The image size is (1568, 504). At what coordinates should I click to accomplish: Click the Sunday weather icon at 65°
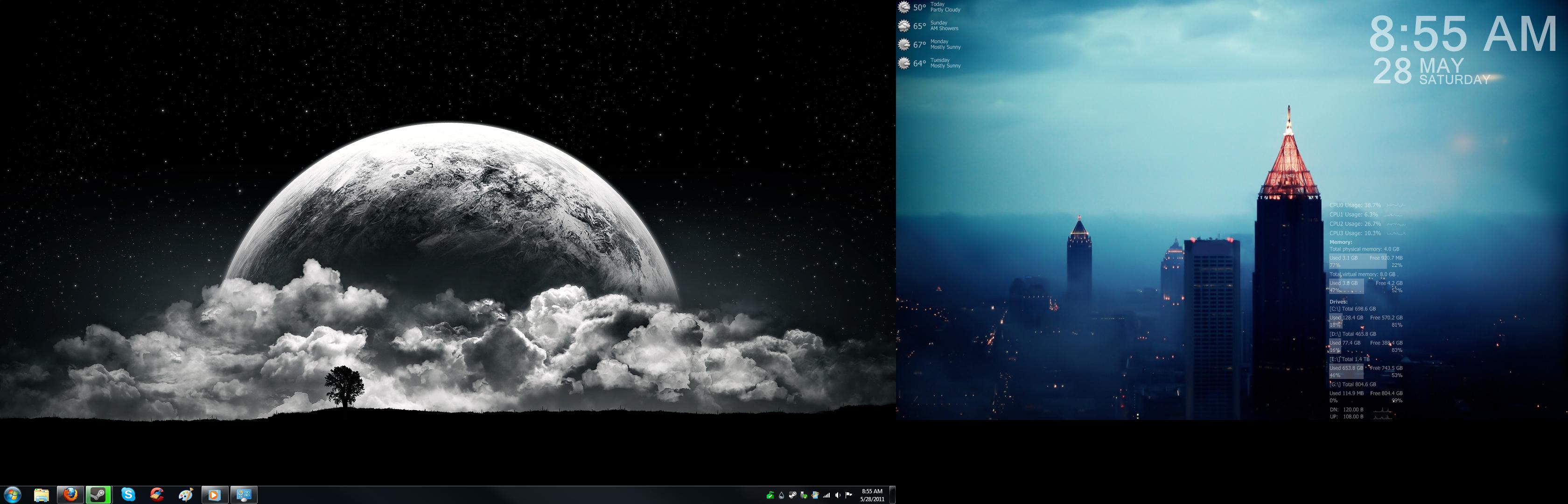[904, 26]
